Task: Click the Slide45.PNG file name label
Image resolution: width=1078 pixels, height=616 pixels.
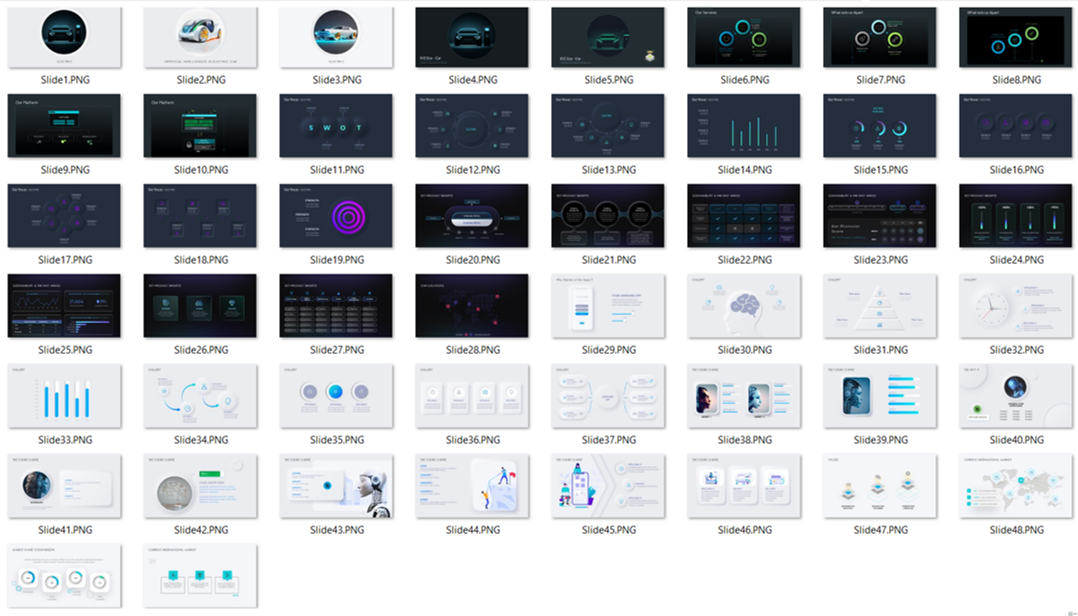Action: (608, 530)
